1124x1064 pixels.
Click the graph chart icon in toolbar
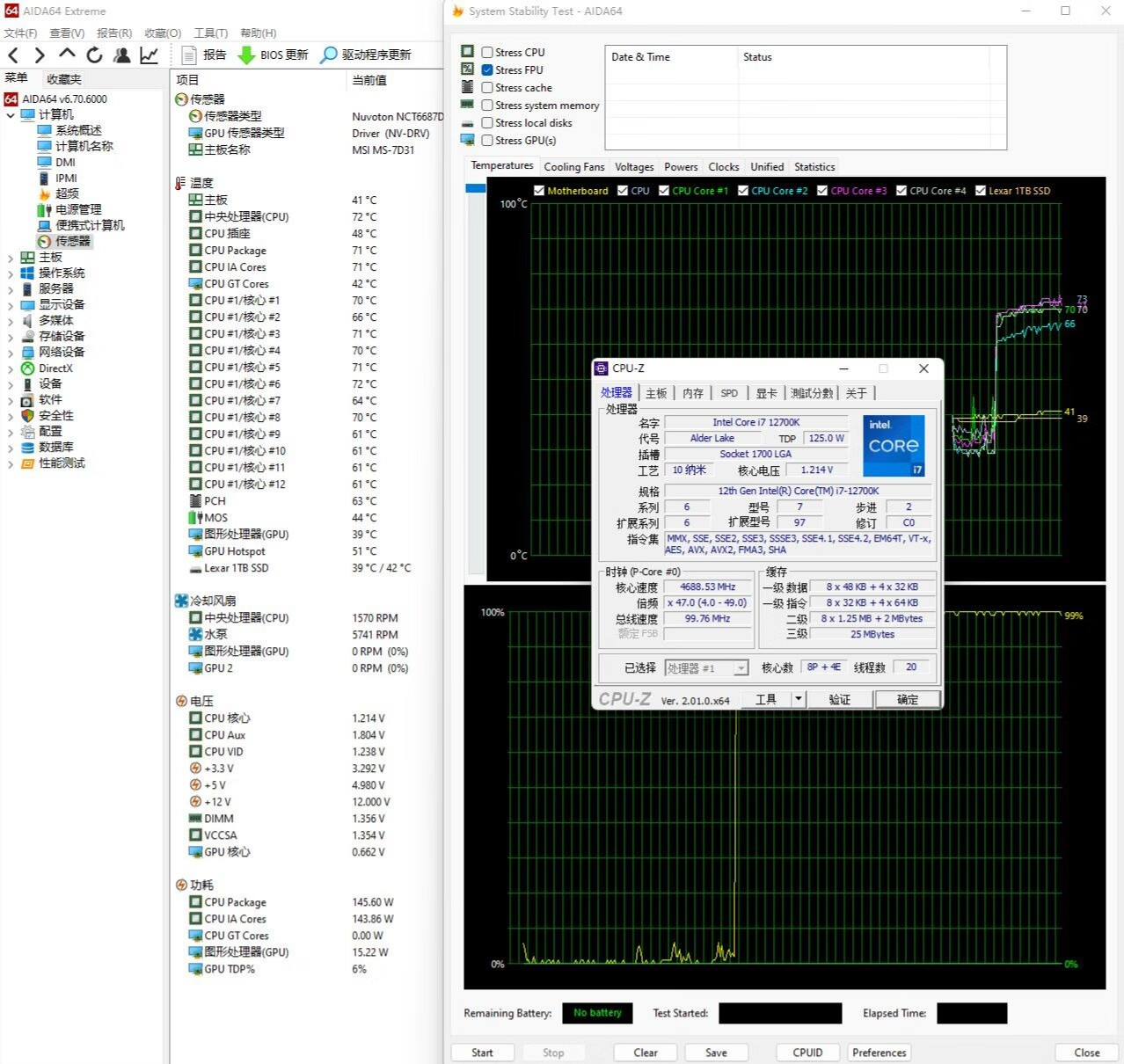[150, 55]
